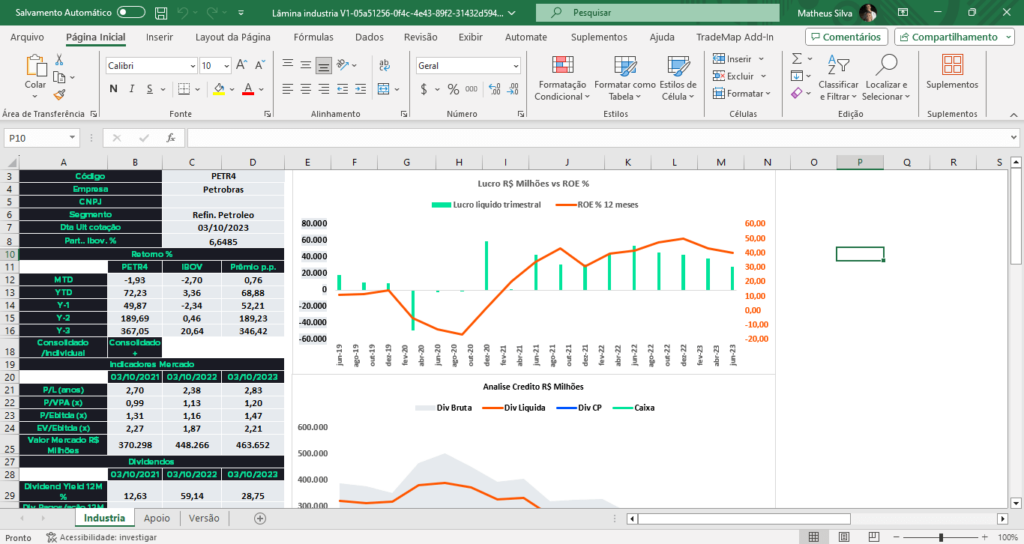The width and height of the screenshot is (1024, 544).
Task: Click the Pesquisar search box
Action: tap(657, 12)
